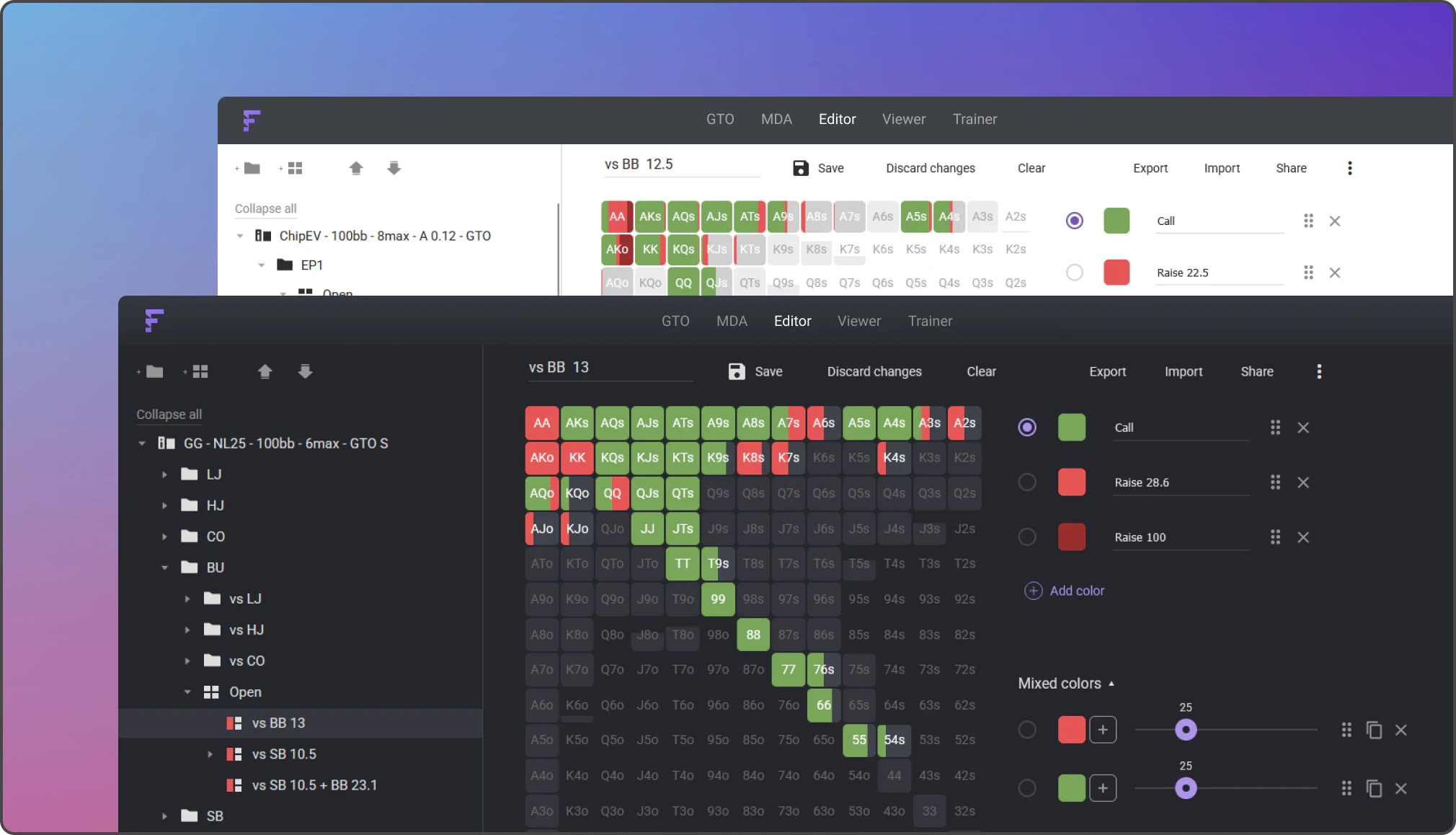Move item up with the up arrow icon
This screenshot has width=1456, height=835.
coord(265,371)
